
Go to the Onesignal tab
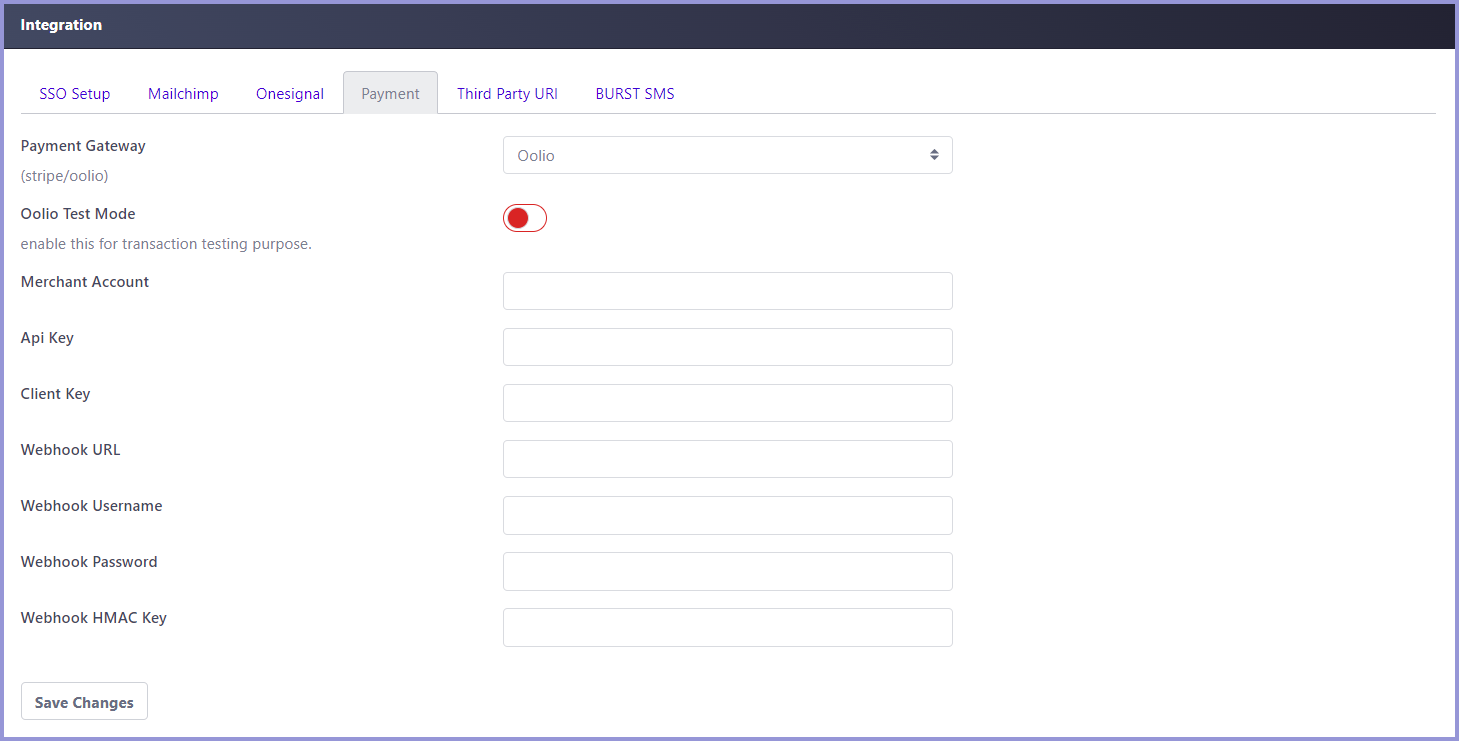[290, 94]
